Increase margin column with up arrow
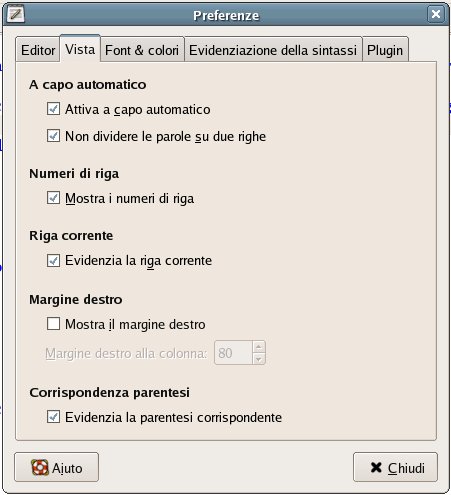Screen dimensions: 451x495 coord(259,347)
